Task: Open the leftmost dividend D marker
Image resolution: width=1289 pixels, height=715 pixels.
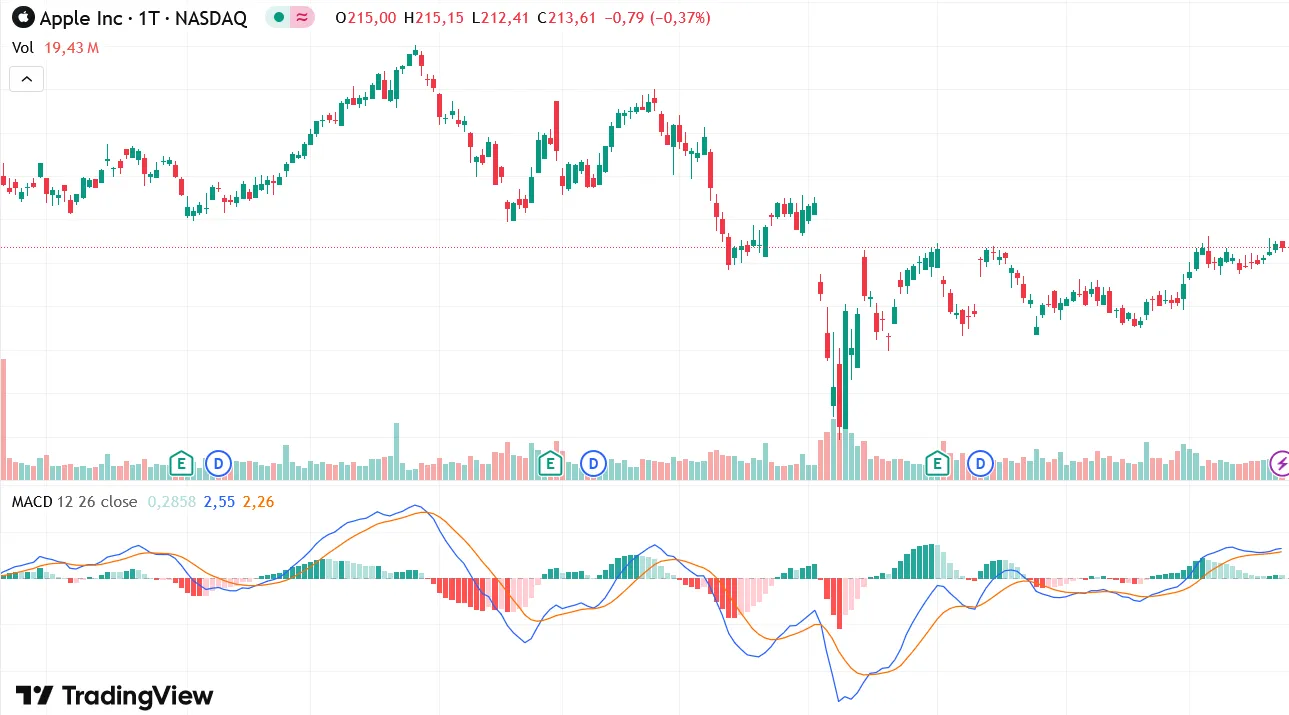Action: (219, 463)
